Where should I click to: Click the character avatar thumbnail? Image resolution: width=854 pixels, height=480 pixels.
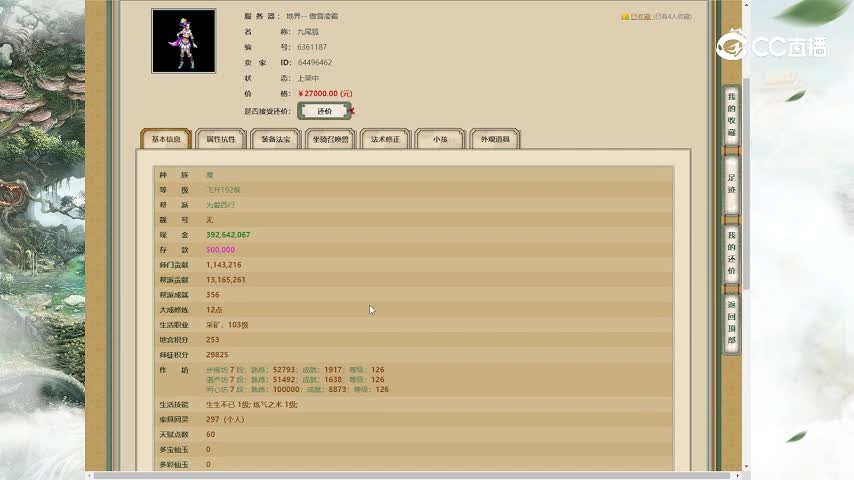[183, 41]
